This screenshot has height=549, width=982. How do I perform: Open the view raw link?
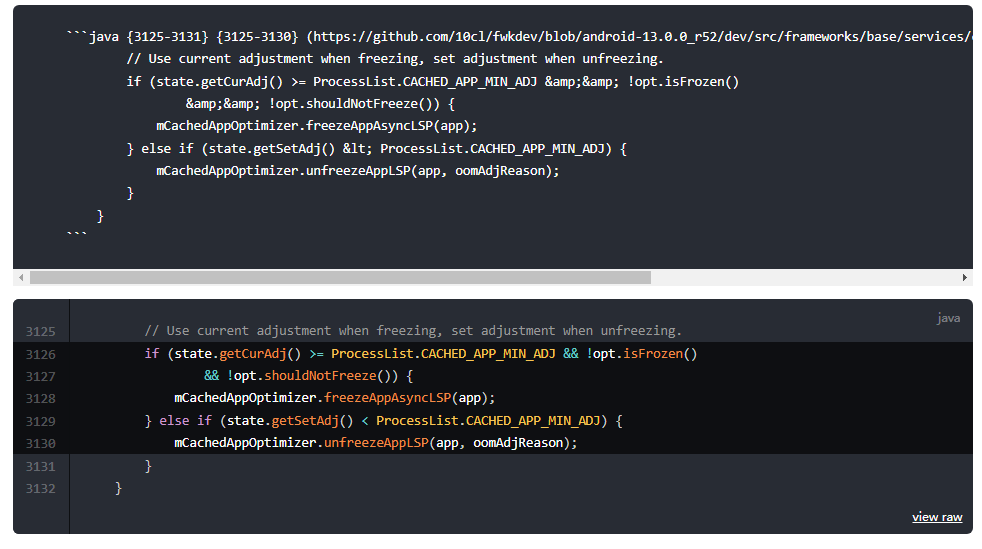937,517
